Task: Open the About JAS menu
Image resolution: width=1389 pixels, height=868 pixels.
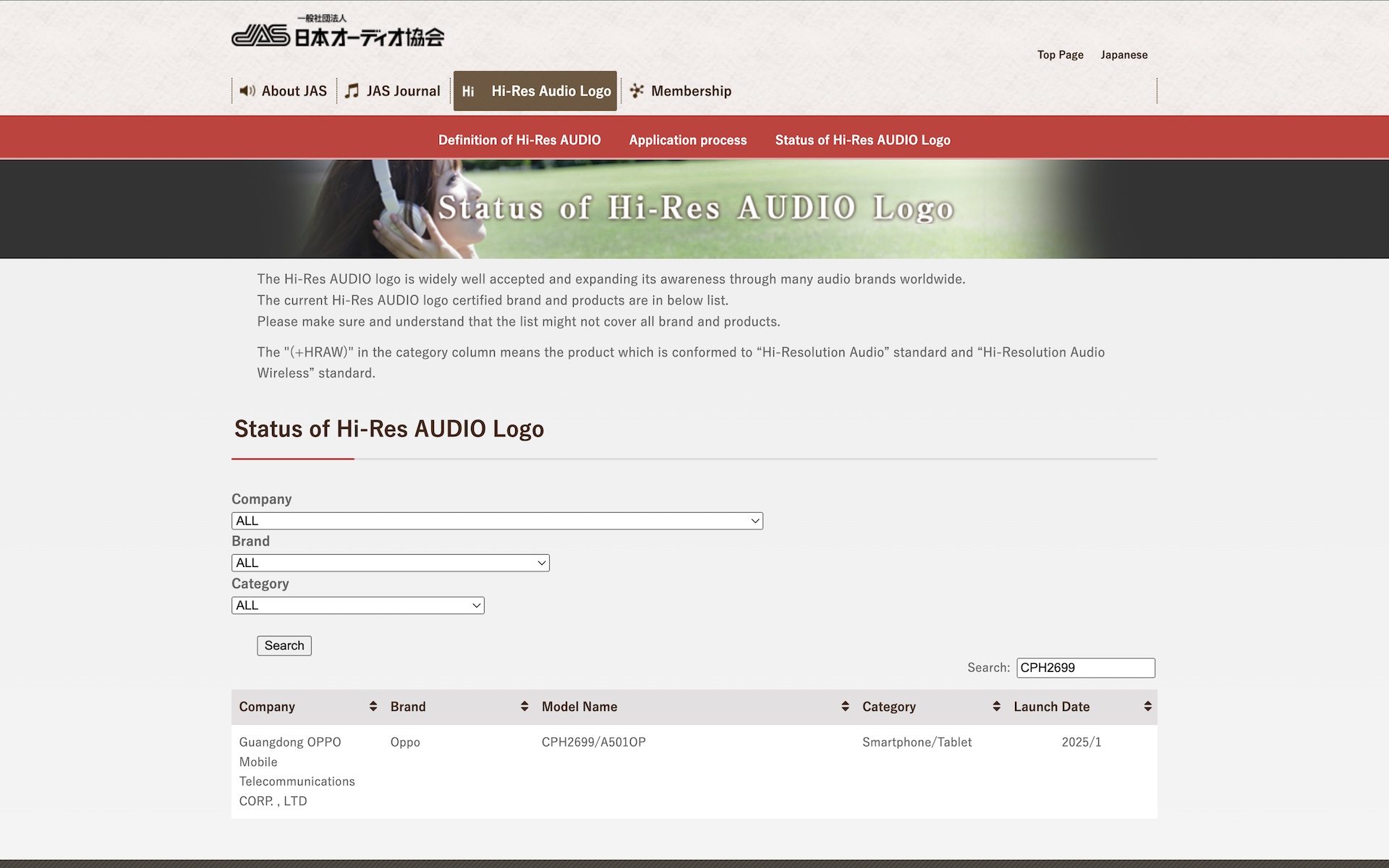Action: pos(294,91)
